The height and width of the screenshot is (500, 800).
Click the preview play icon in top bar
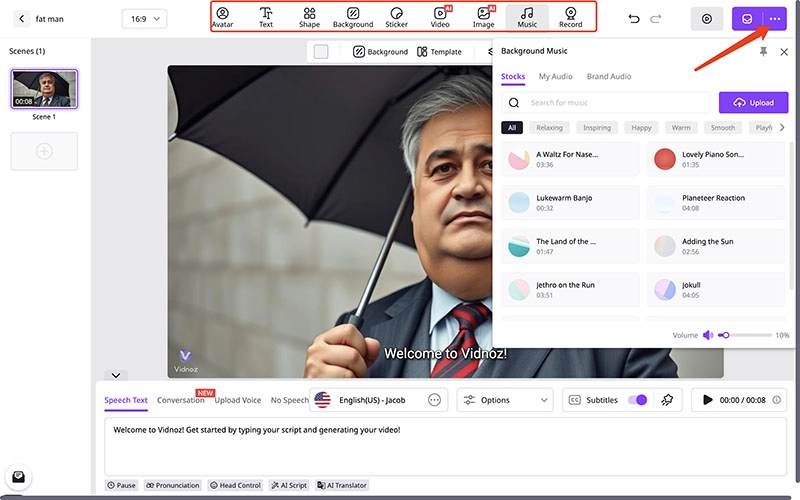pos(707,19)
